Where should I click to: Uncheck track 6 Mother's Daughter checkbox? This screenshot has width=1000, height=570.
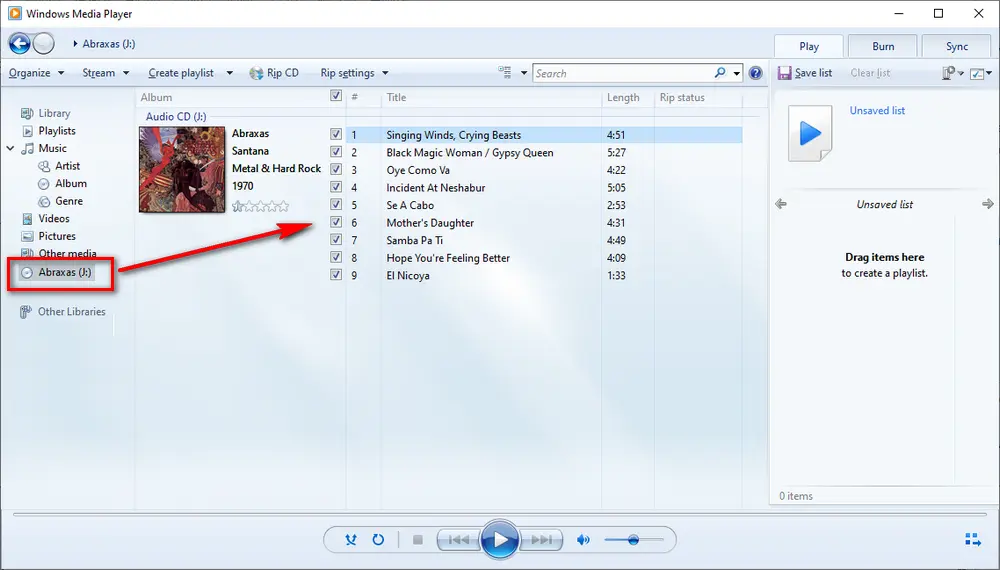click(335, 222)
